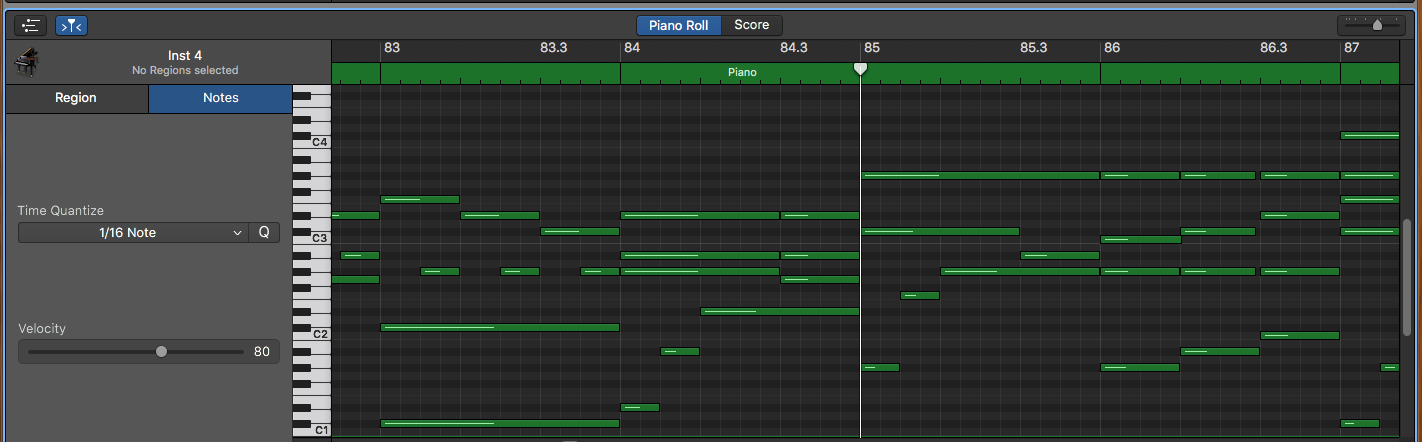This screenshot has width=1422, height=442.
Task: Adjust the horizontal zoom slider
Action: pos(1377,25)
